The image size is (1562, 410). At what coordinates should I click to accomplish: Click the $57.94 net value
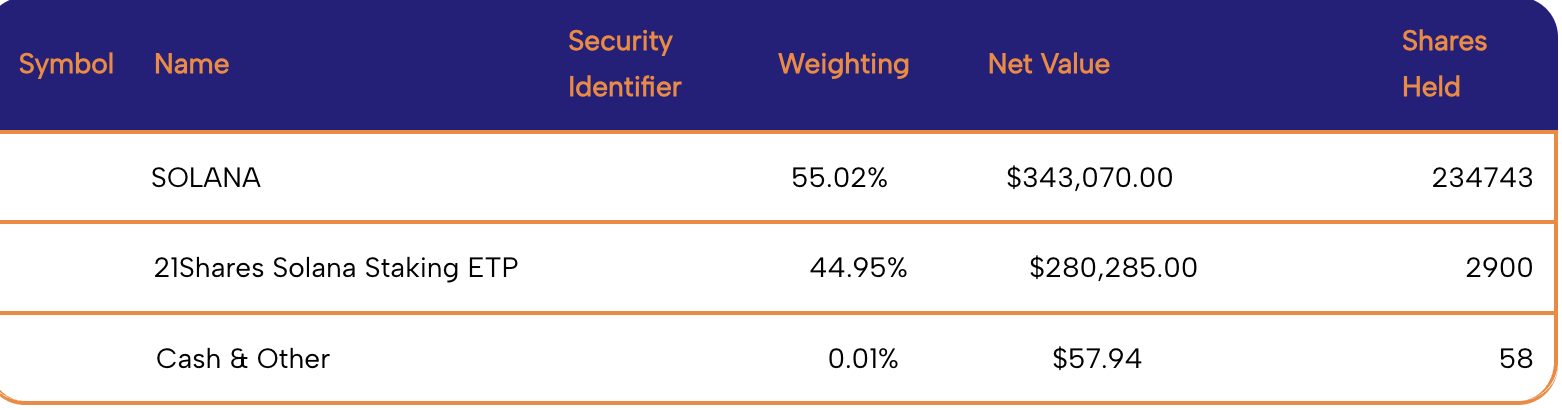click(1096, 358)
